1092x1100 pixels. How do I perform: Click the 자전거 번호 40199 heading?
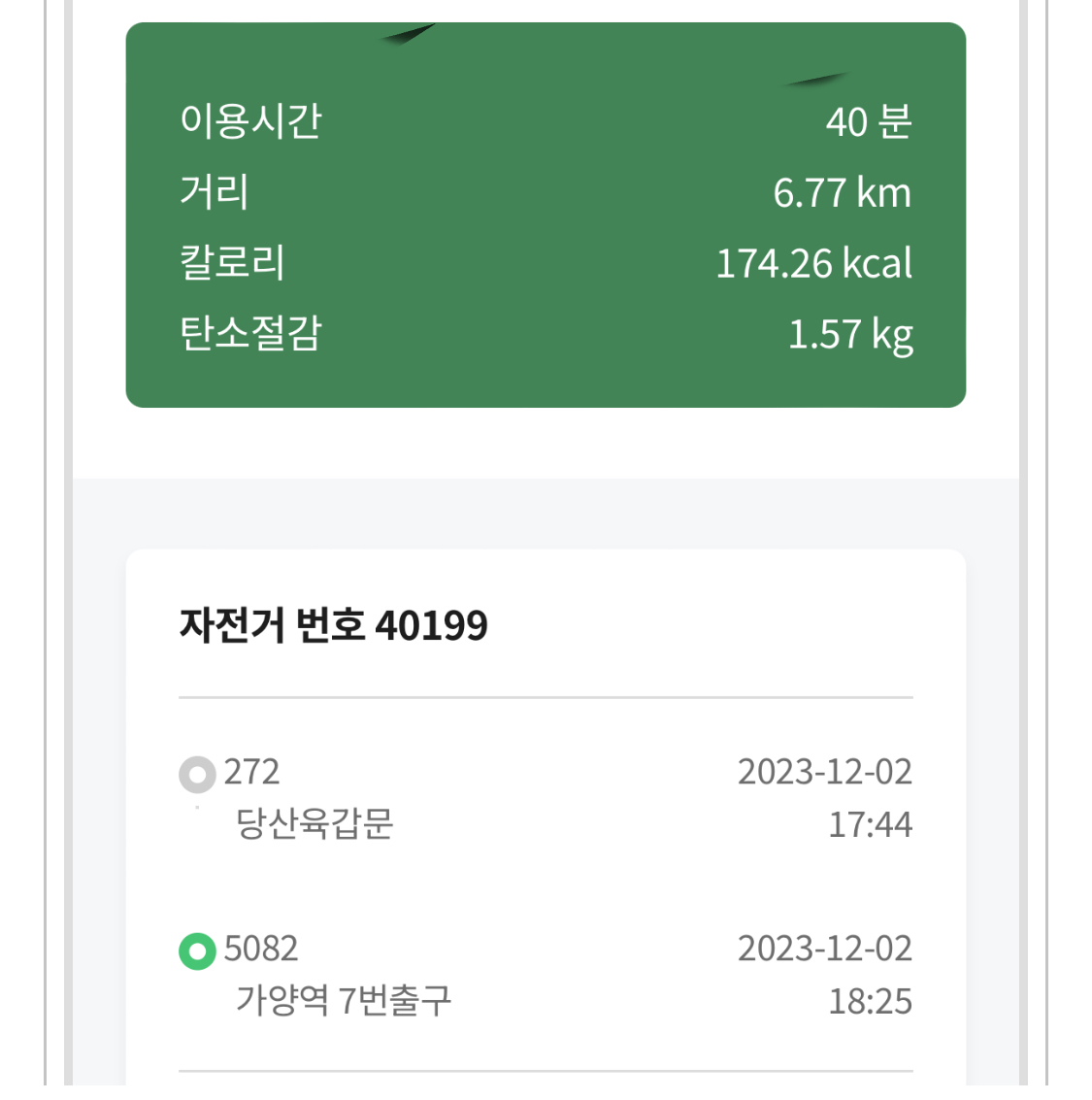(333, 625)
